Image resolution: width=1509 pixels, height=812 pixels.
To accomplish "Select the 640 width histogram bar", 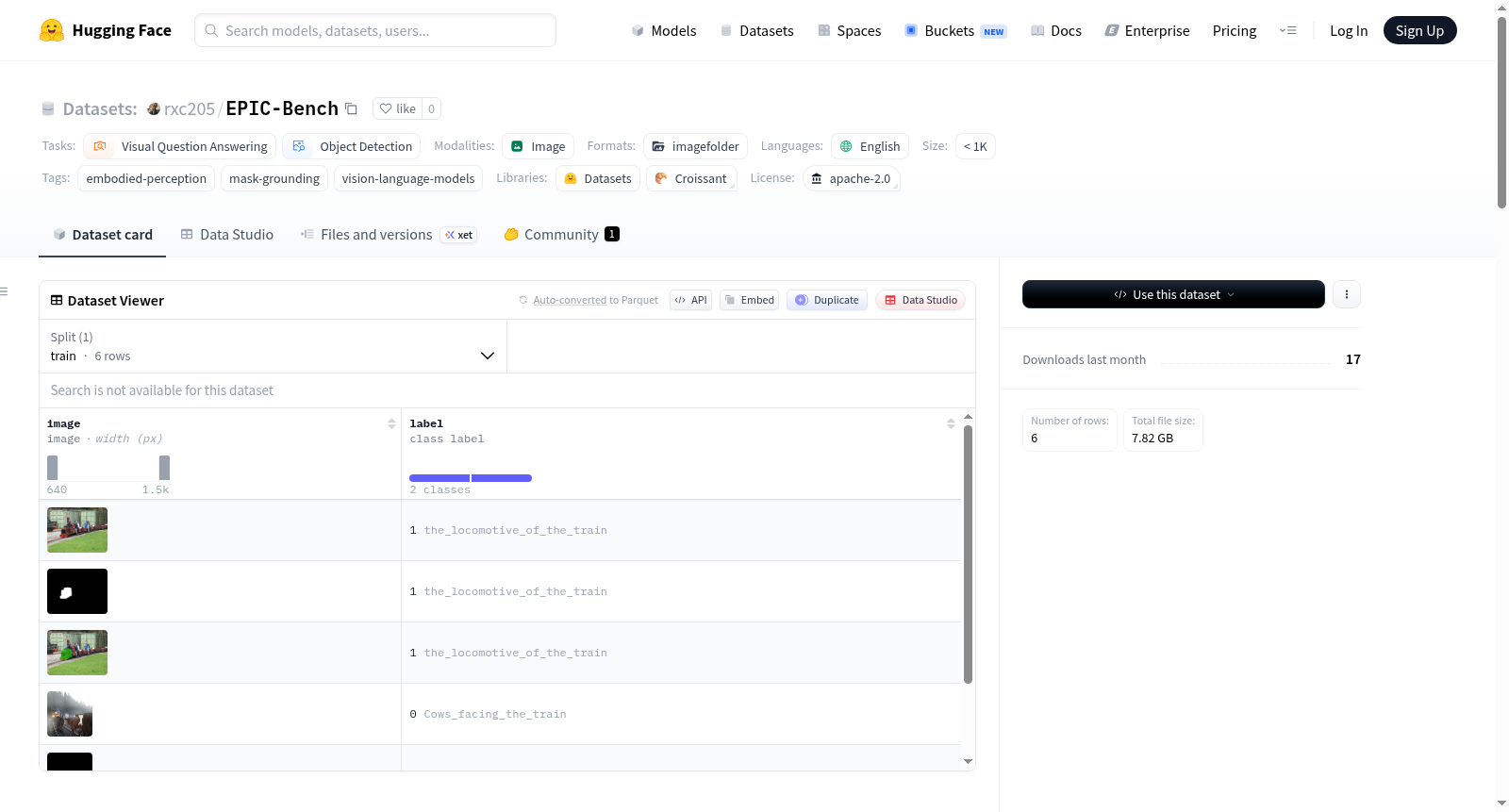I will pos(53,468).
